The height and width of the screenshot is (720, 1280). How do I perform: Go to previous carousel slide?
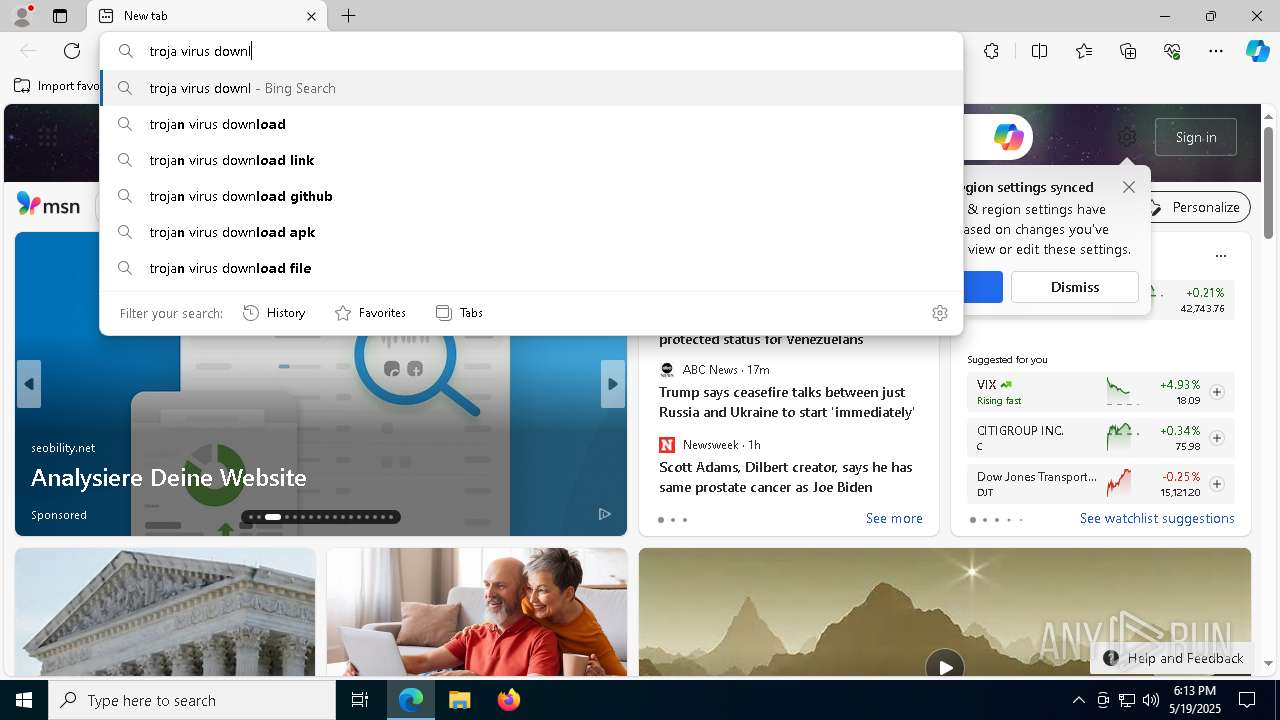click(x=29, y=384)
